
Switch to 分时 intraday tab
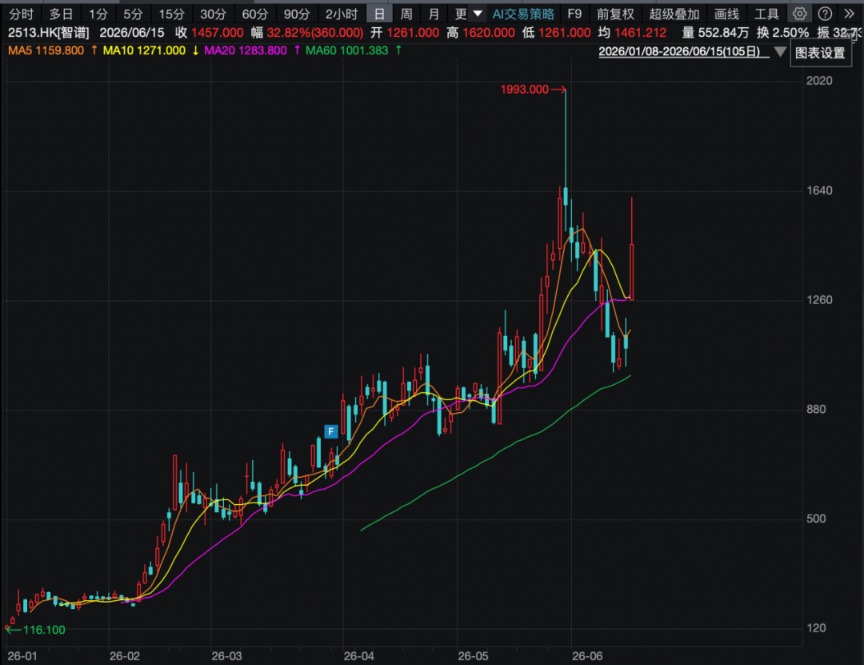tap(21, 14)
